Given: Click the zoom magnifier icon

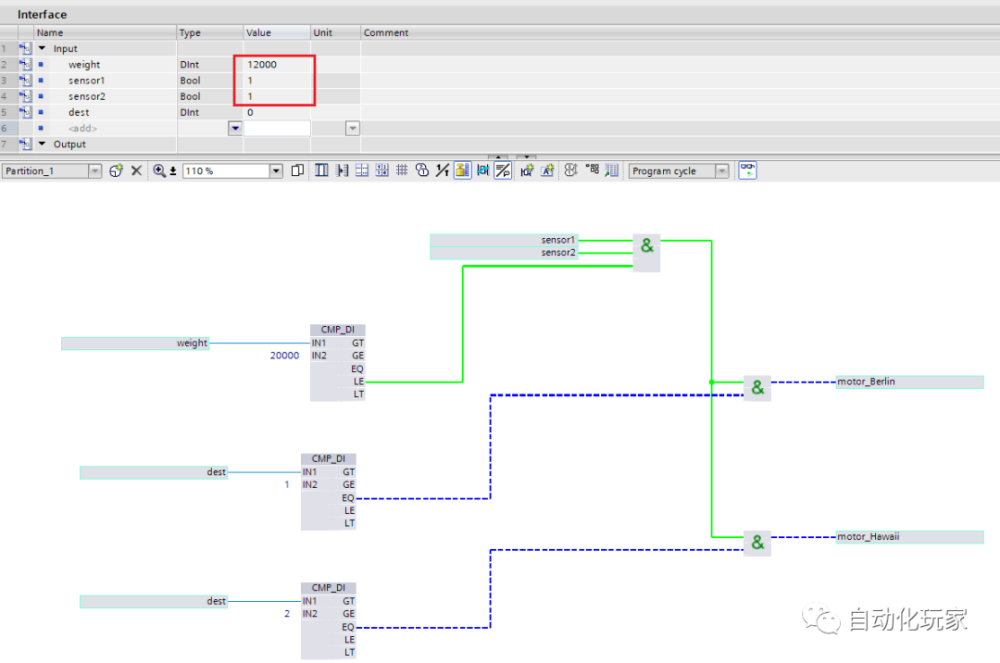Looking at the screenshot, I should click(x=159, y=171).
